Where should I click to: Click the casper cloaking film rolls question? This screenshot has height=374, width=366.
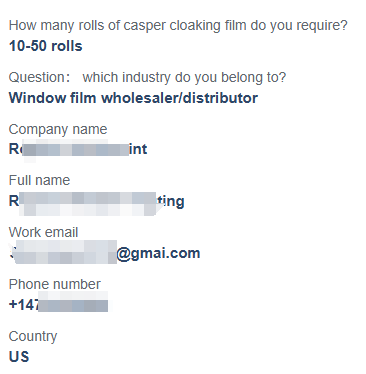[178, 26]
